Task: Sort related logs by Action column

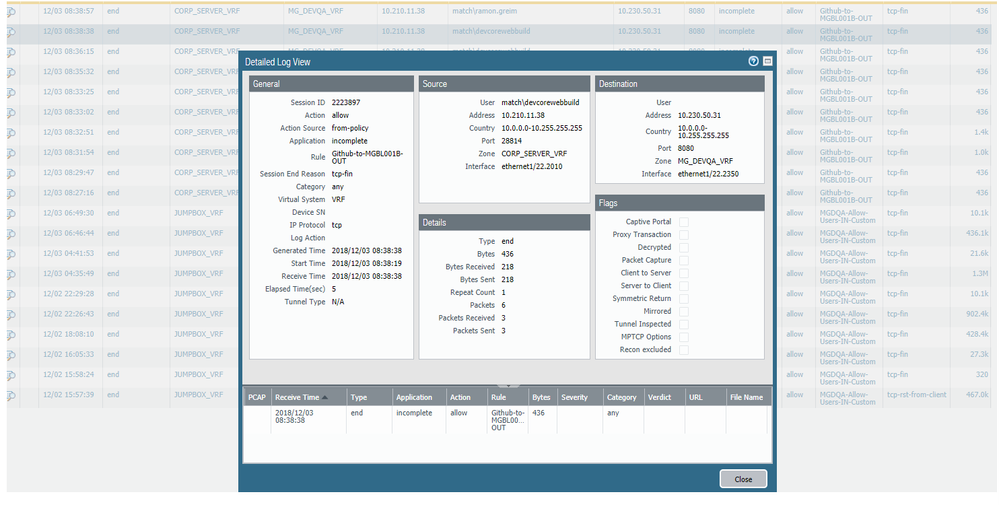Action: 467,397
